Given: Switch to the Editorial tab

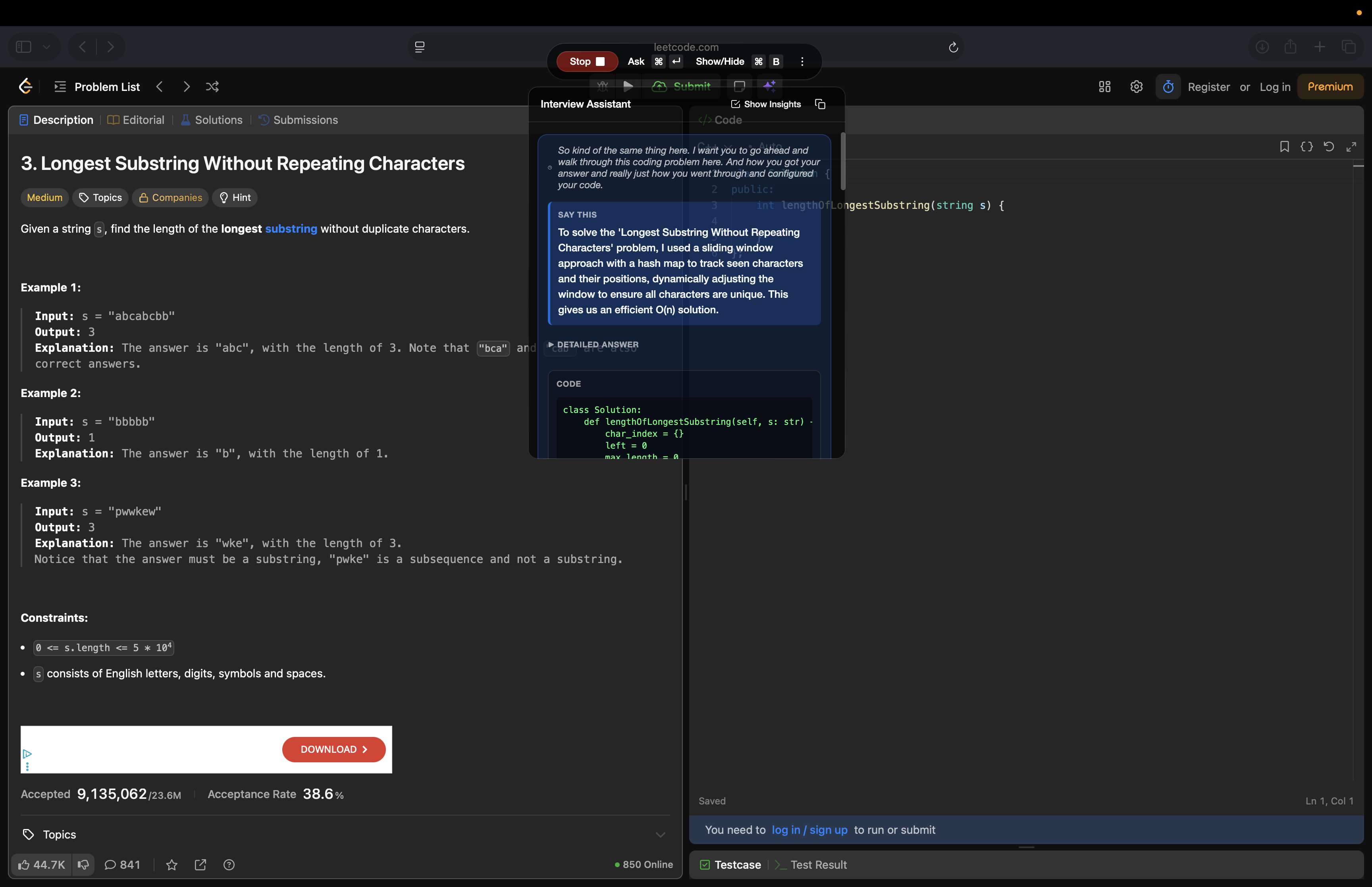Looking at the screenshot, I should [136, 120].
